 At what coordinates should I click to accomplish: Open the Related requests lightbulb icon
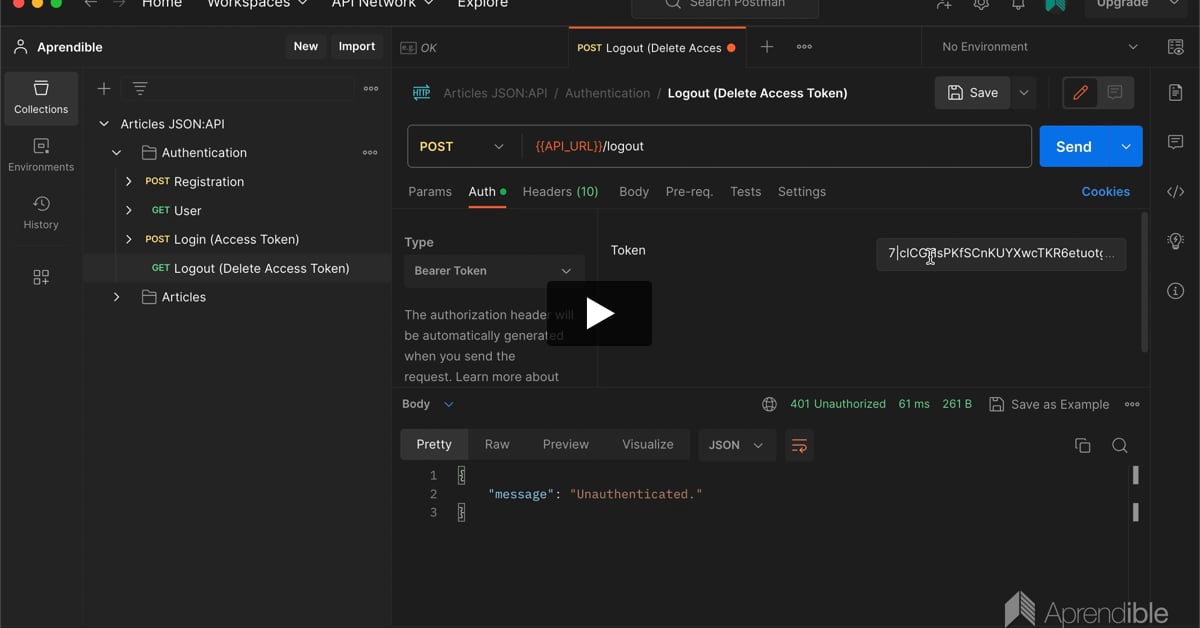(x=1176, y=241)
